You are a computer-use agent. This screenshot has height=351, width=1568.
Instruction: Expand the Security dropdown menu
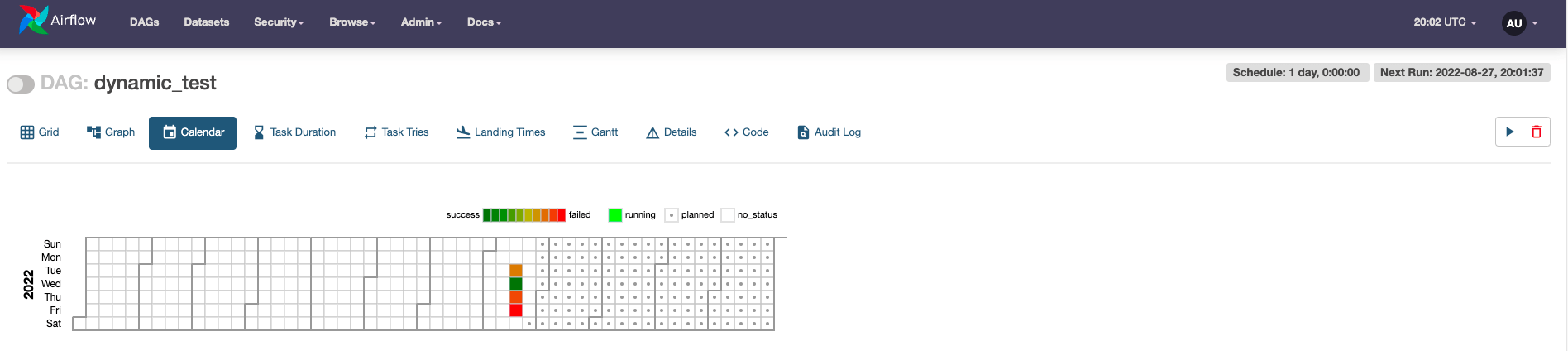coord(279,22)
